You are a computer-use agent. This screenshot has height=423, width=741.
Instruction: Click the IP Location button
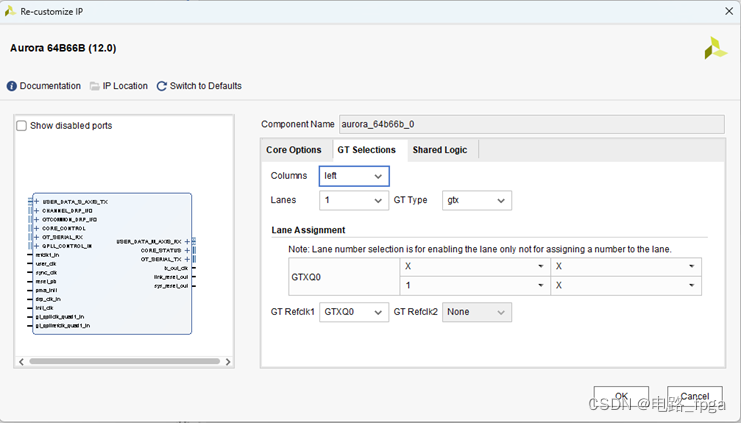[x=125, y=86]
